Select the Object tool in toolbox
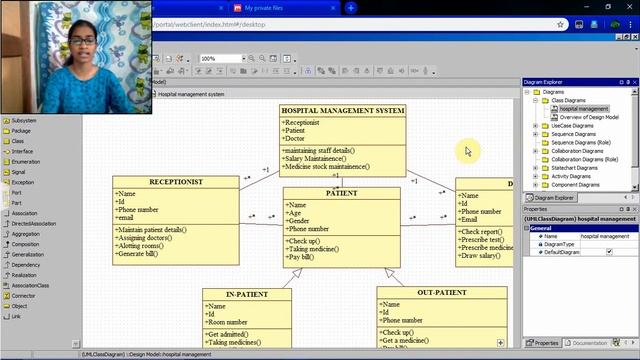Viewport: 640px width, 360px height. click(15, 306)
